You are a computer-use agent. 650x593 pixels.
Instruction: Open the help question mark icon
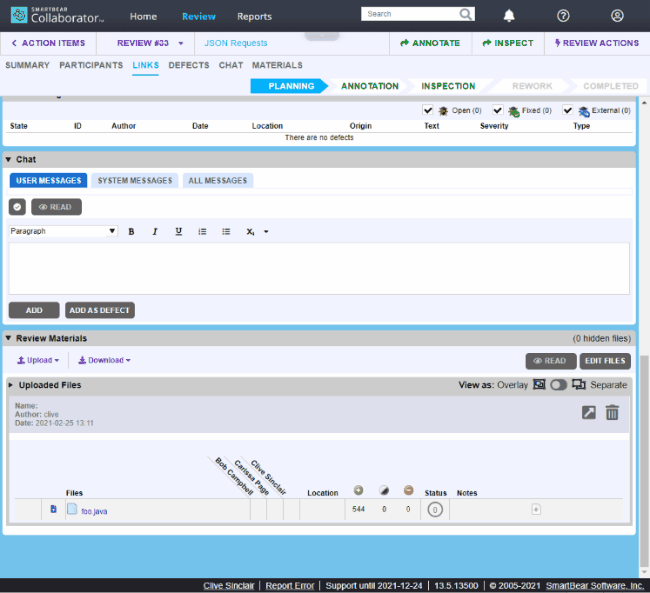[563, 16]
